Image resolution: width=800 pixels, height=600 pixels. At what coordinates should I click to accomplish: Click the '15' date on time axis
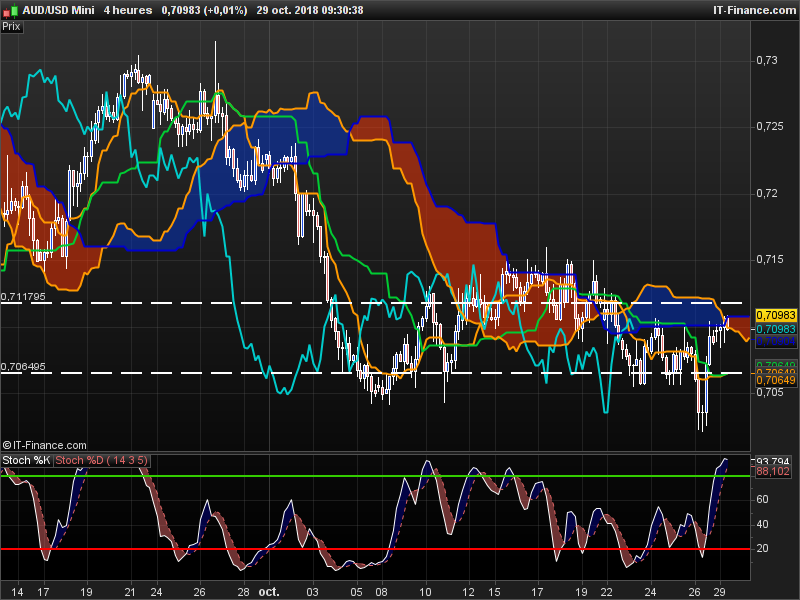494,592
